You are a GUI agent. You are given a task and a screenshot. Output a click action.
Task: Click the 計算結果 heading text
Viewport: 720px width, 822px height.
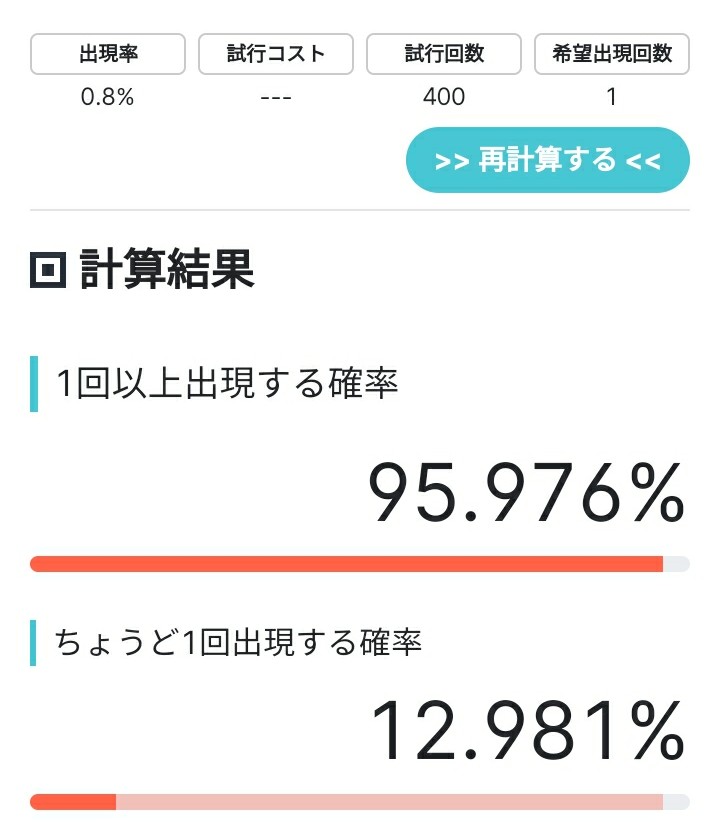(x=167, y=270)
